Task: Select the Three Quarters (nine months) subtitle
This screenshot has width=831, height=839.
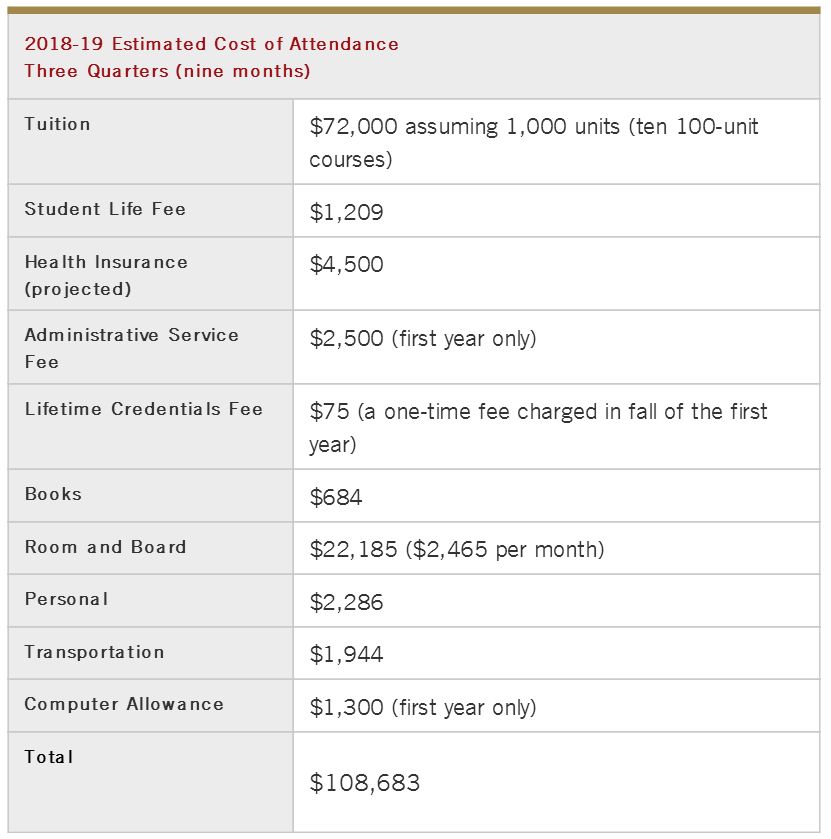Action: (x=167, y=71)
